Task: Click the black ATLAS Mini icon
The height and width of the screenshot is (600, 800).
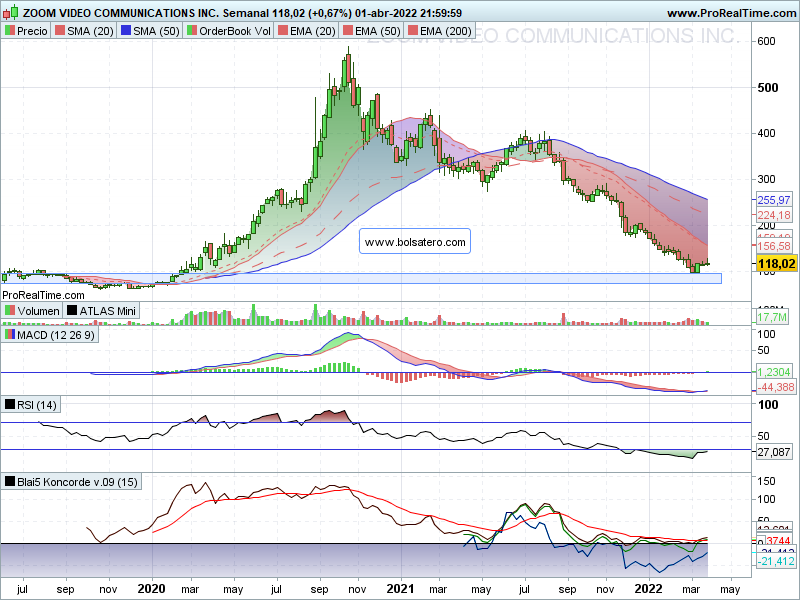Action: coord(72,310)
